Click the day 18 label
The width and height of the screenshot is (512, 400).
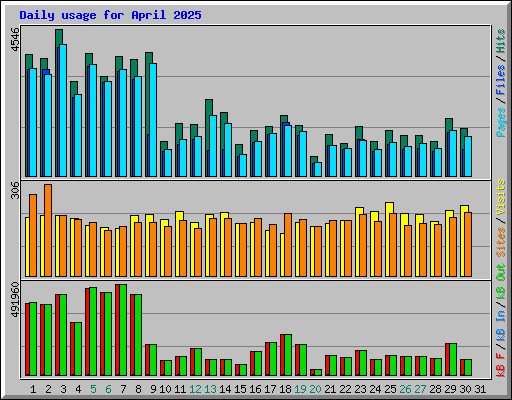[285, 389]
